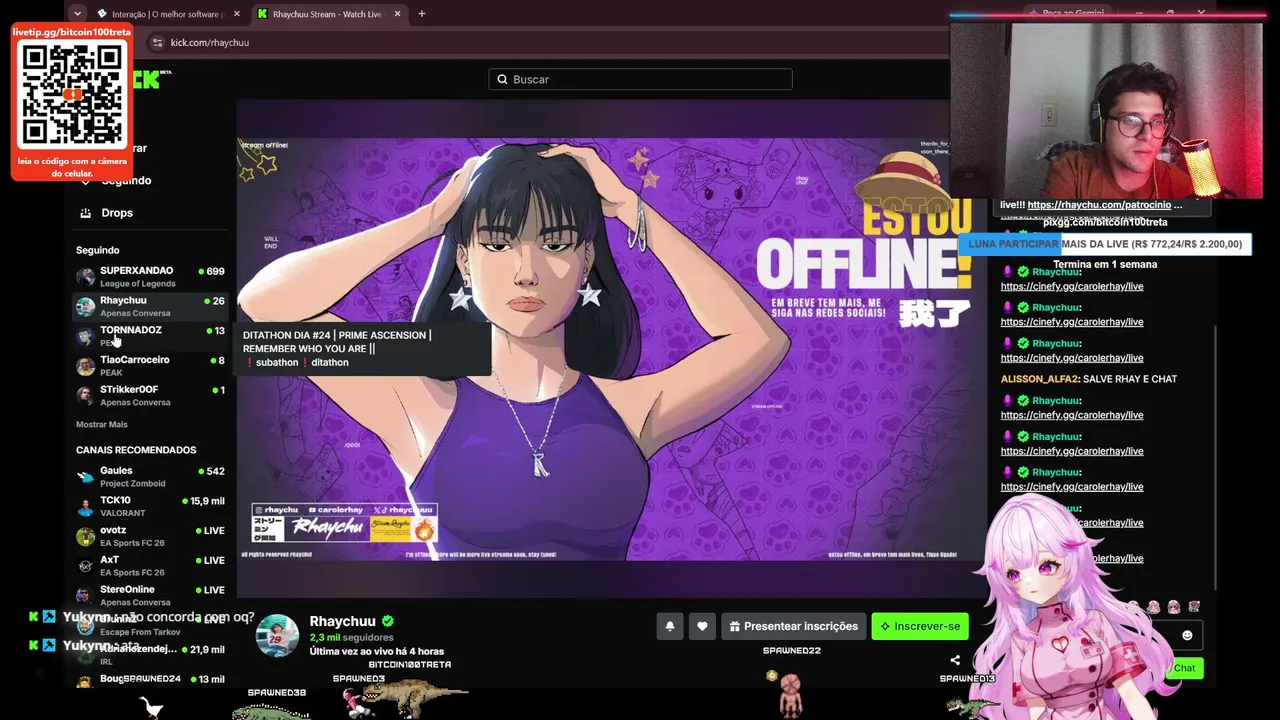Image resolution: width=1280 pixels, height=720 pixels.
Task: Click TiaoCarroceiro's avatar in the sidebar
Action: point(86,366)
